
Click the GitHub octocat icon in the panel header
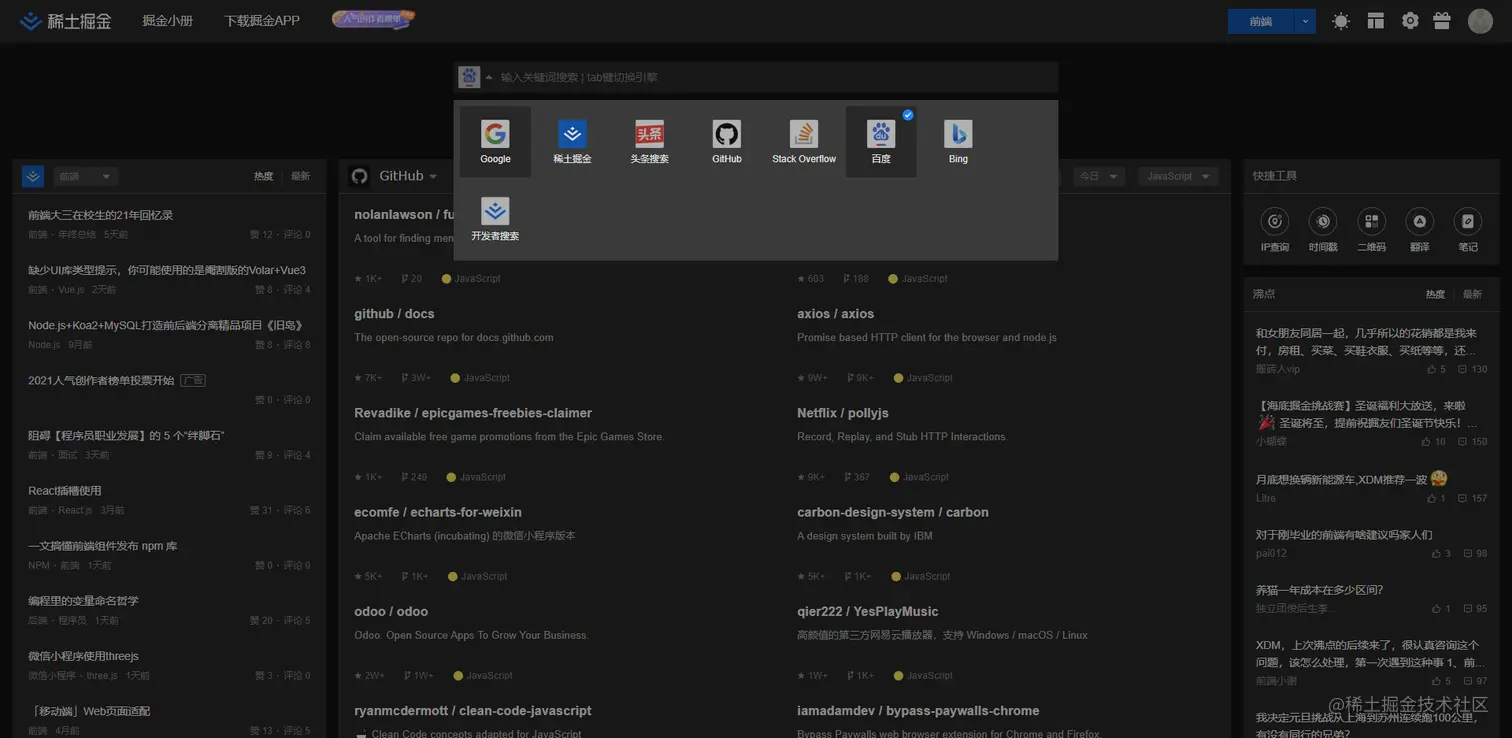coord(360,176)
